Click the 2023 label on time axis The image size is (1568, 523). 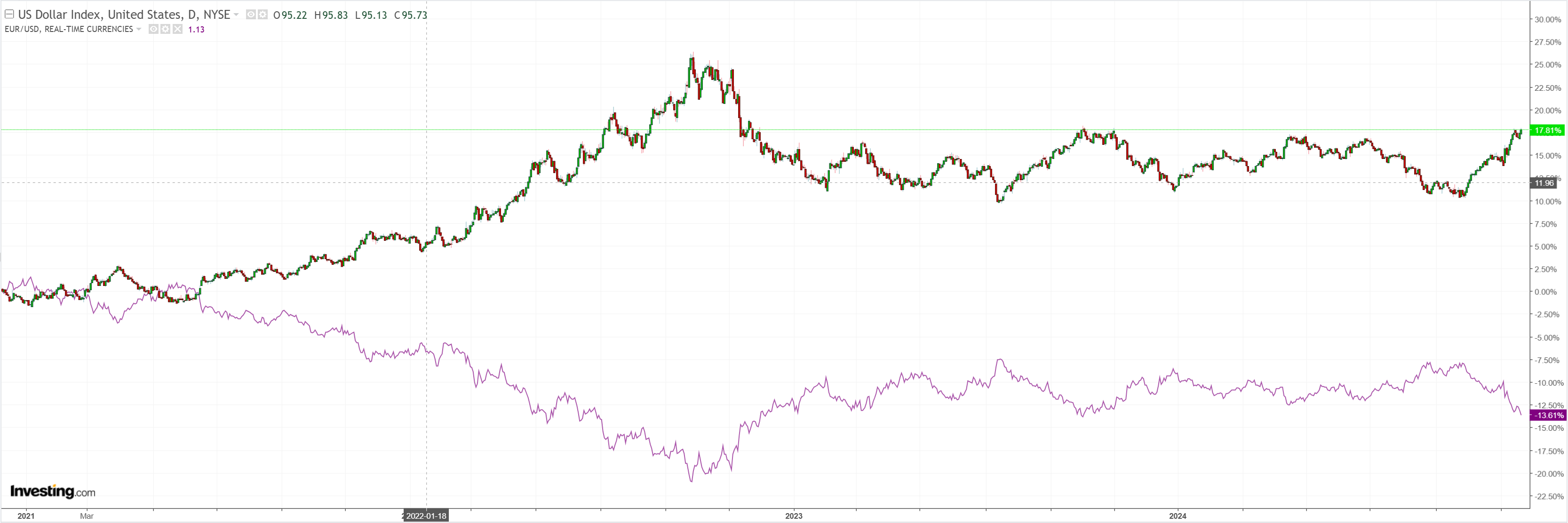[793, 515]
